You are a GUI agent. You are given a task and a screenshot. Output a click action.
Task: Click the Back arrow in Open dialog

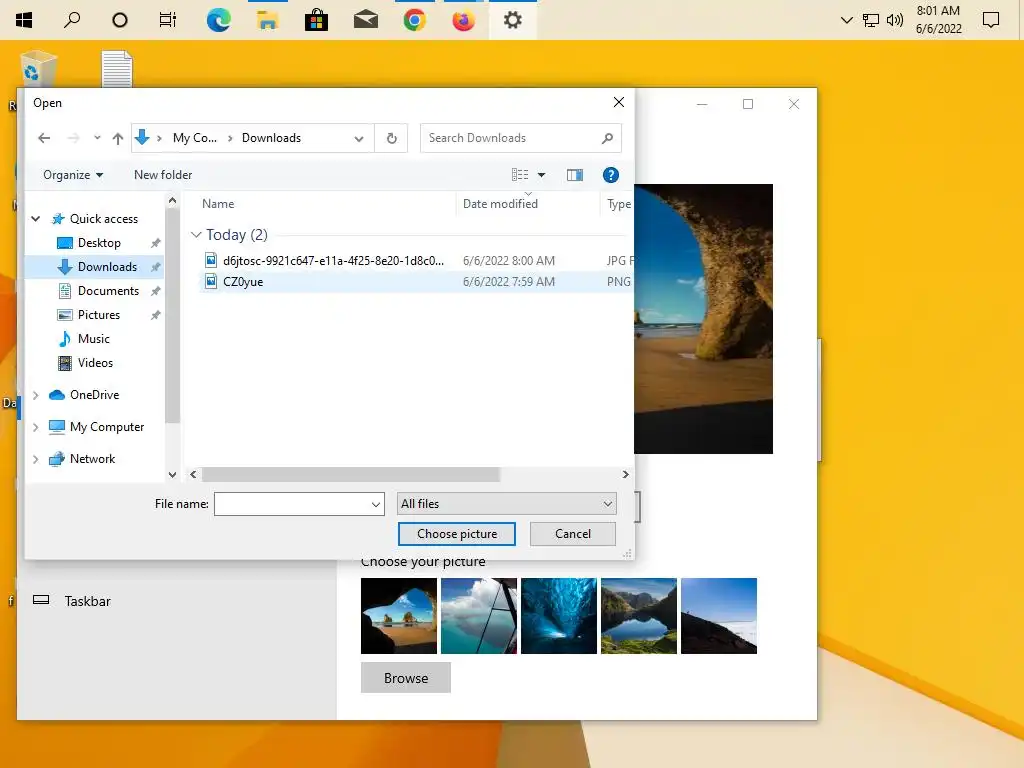(x=44, y=138)
